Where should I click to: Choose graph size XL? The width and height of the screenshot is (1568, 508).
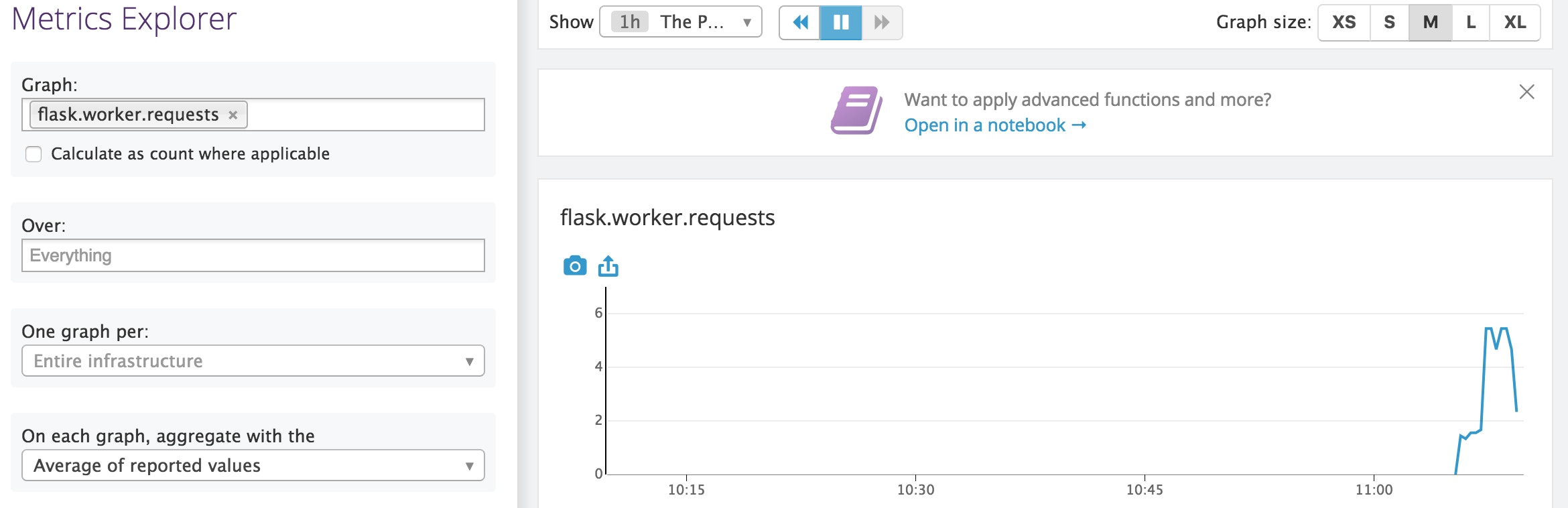click(x=1515, y=23)
